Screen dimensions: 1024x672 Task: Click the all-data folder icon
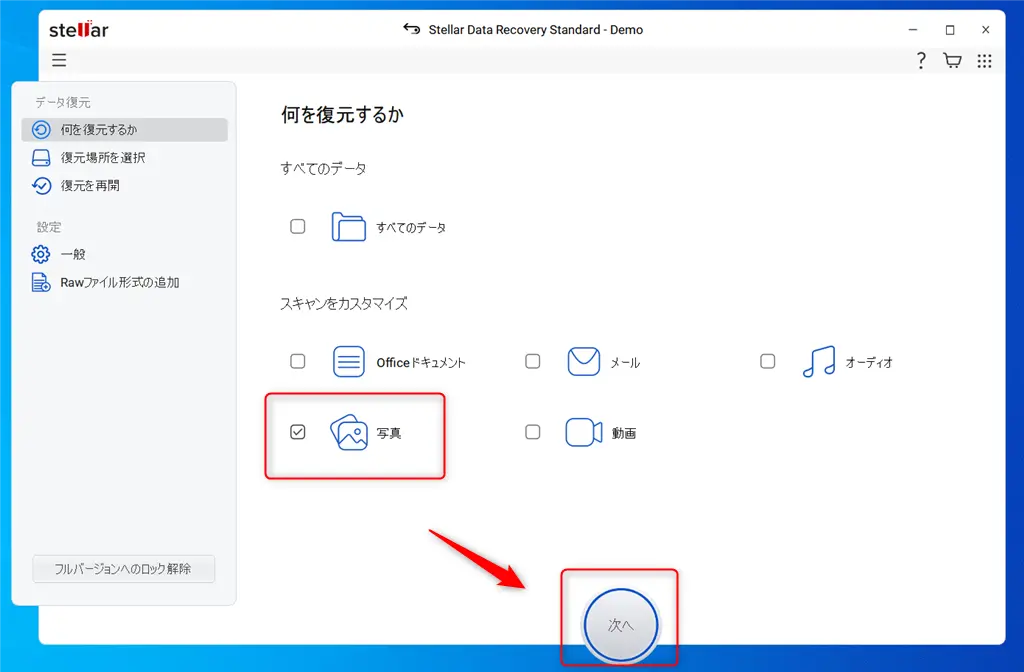(348, 226)
